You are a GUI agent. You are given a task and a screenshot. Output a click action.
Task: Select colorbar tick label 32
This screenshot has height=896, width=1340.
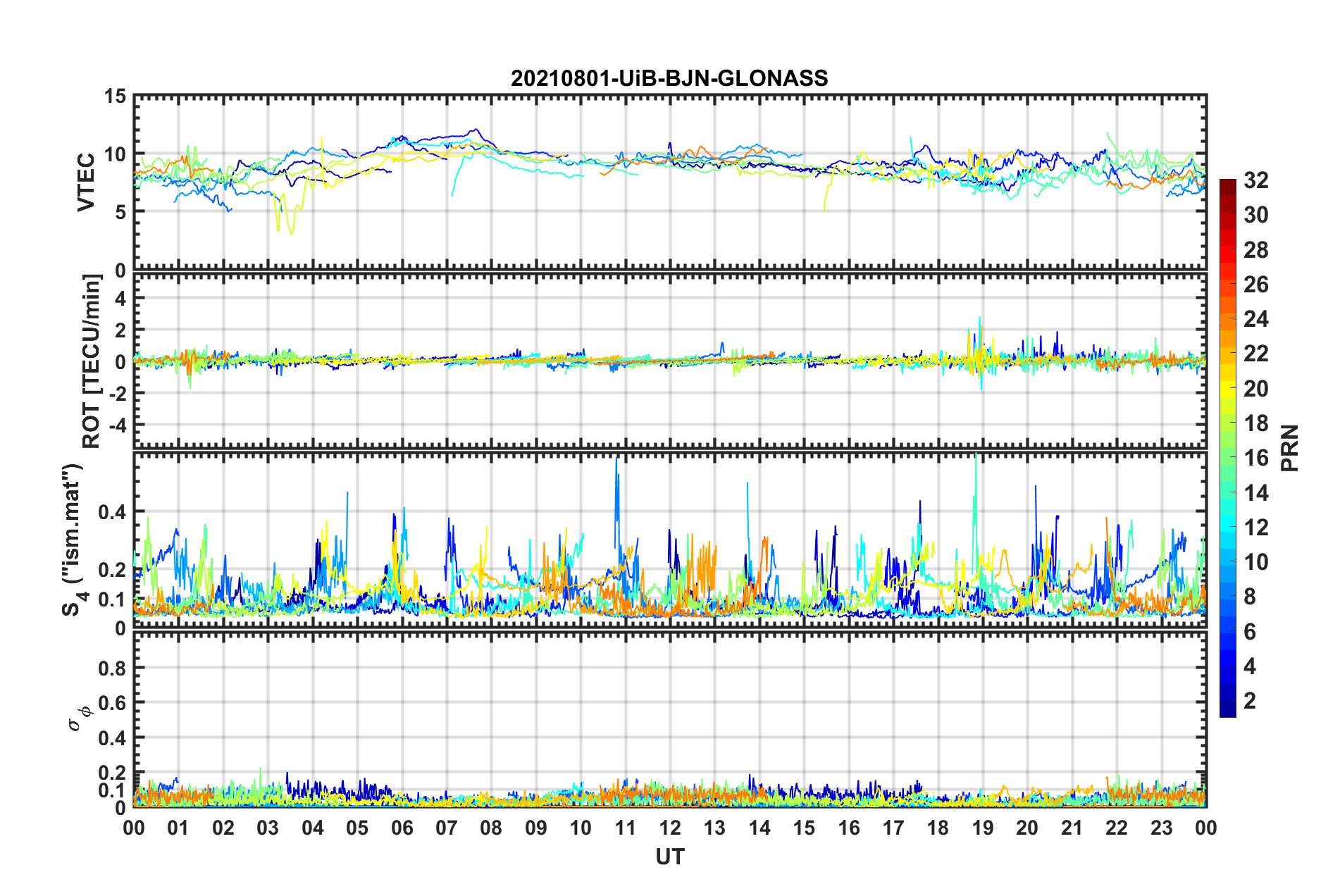click(x=1255, y=181)
